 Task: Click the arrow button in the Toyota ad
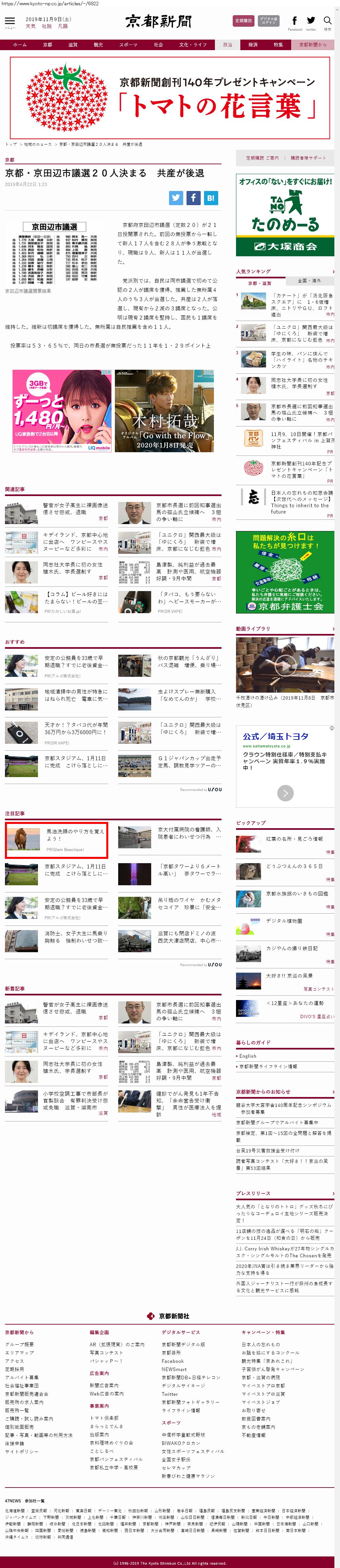click(285, 793)
